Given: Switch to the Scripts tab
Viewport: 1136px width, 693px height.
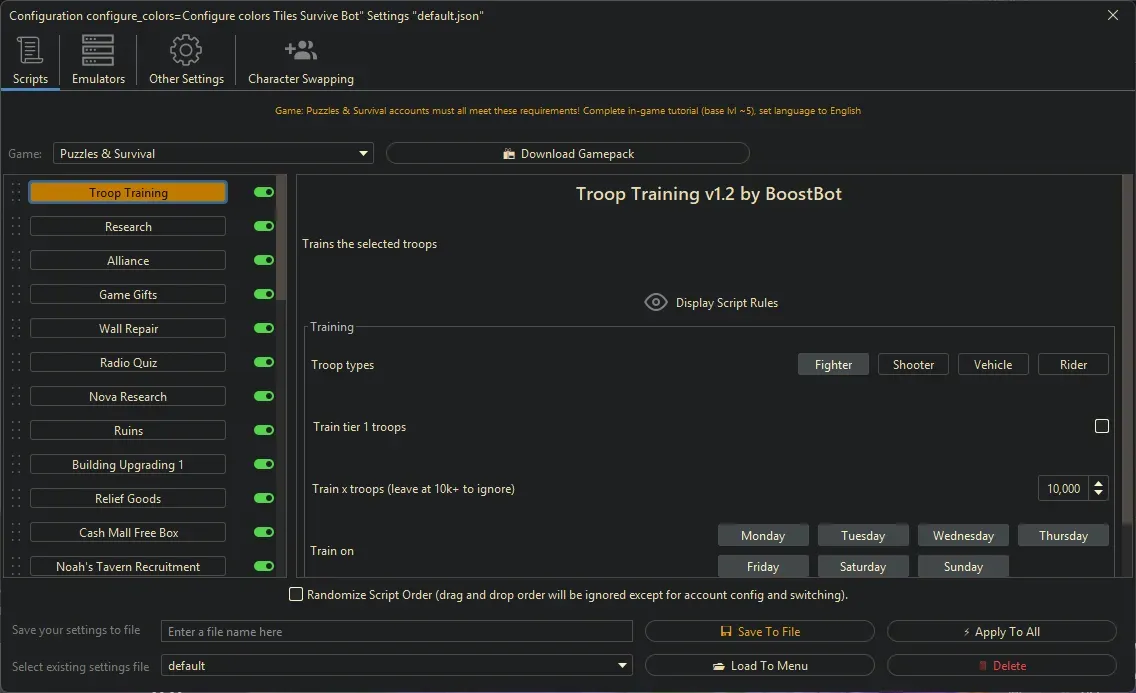Looking at the screenshot, I should click(30, 49).
